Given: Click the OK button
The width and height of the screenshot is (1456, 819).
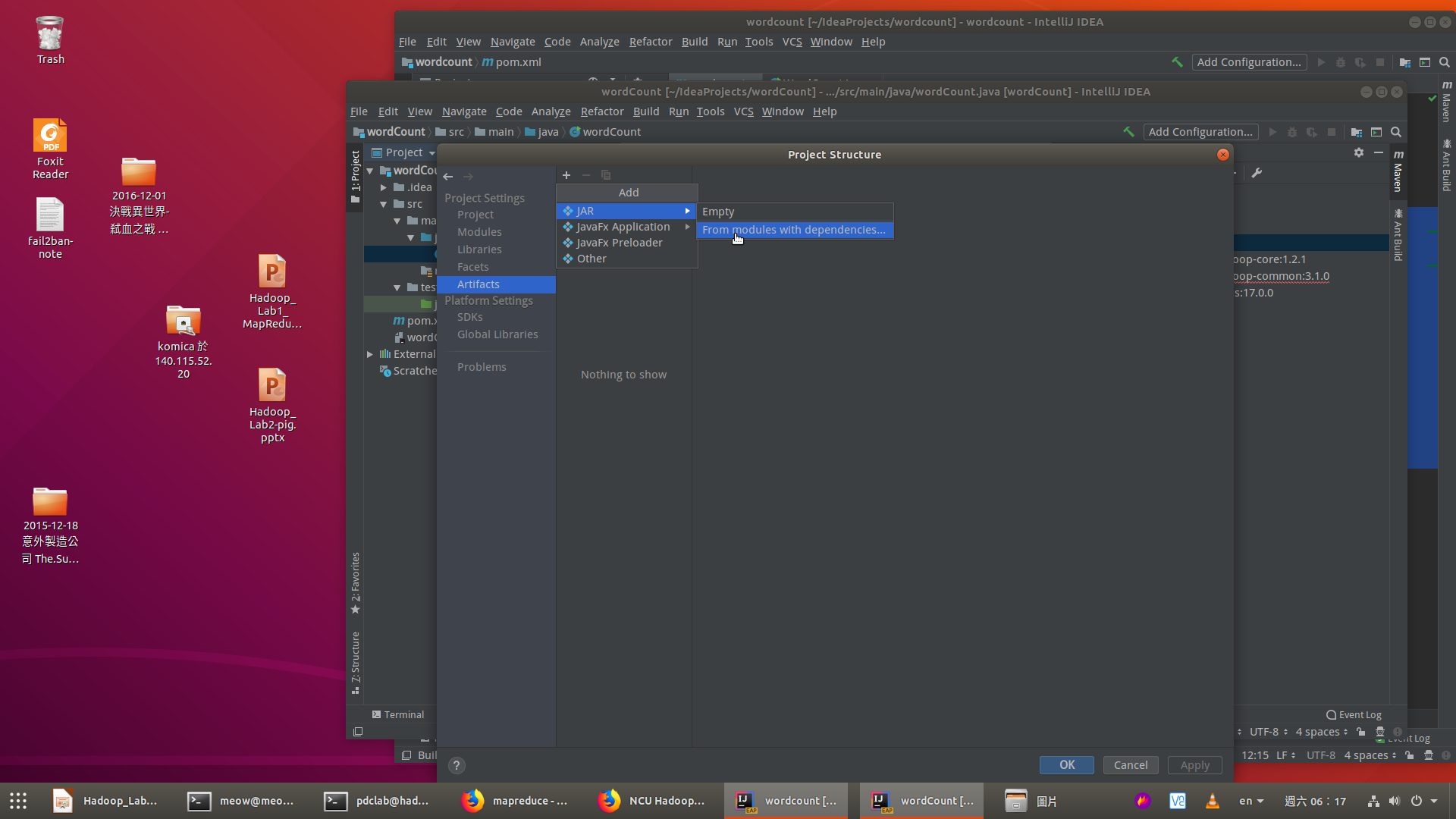Looking at the screenshot, I should (x=1066, y=765).
